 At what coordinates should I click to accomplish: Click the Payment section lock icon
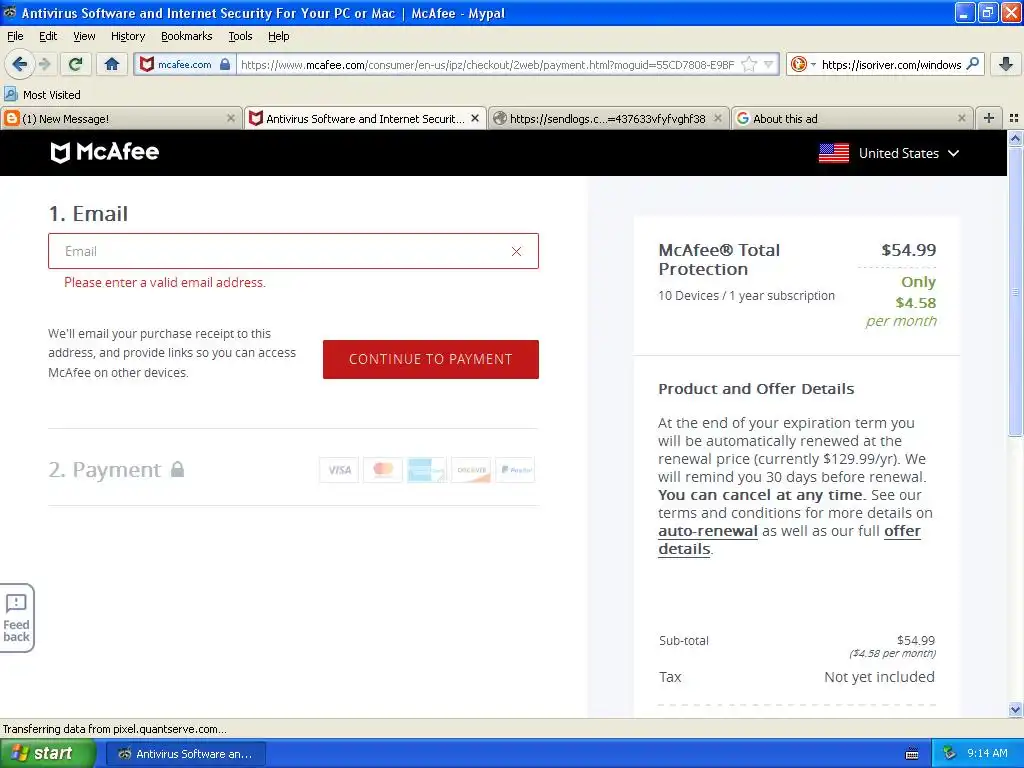tap(177, 469)
